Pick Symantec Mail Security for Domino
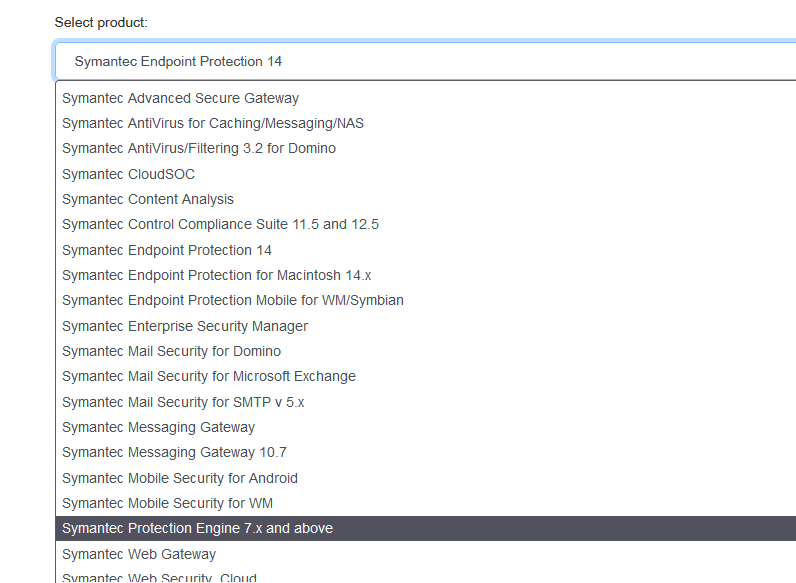The width and height of the screenshot is (796, 583). click(425, 351)
